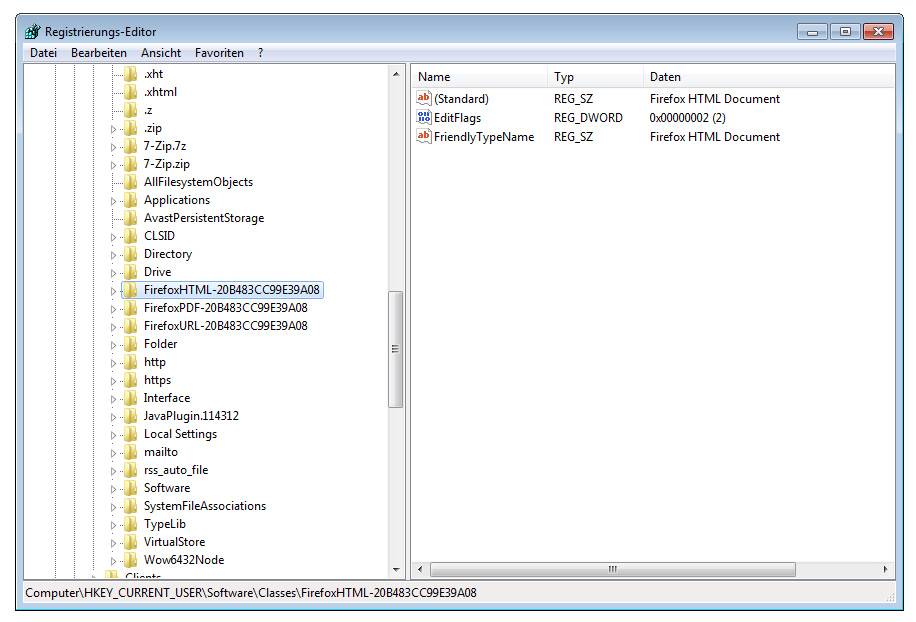
Task: Click the EditFlags binary value icon
Action: [424, 118]
